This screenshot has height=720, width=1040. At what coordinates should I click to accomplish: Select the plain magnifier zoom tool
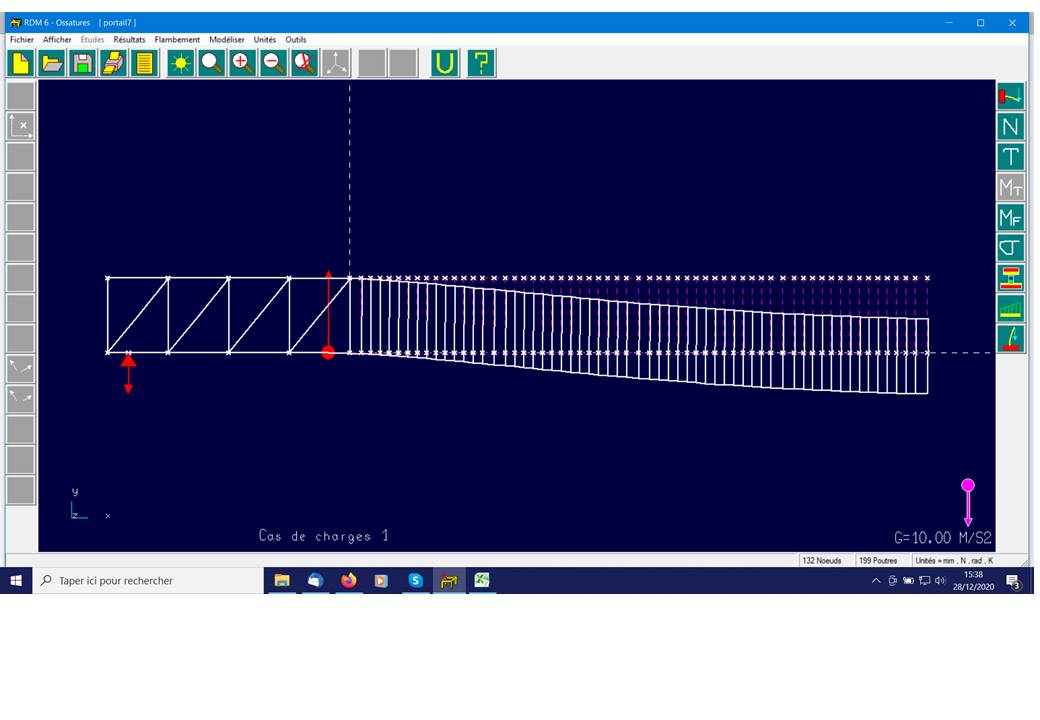212,64
